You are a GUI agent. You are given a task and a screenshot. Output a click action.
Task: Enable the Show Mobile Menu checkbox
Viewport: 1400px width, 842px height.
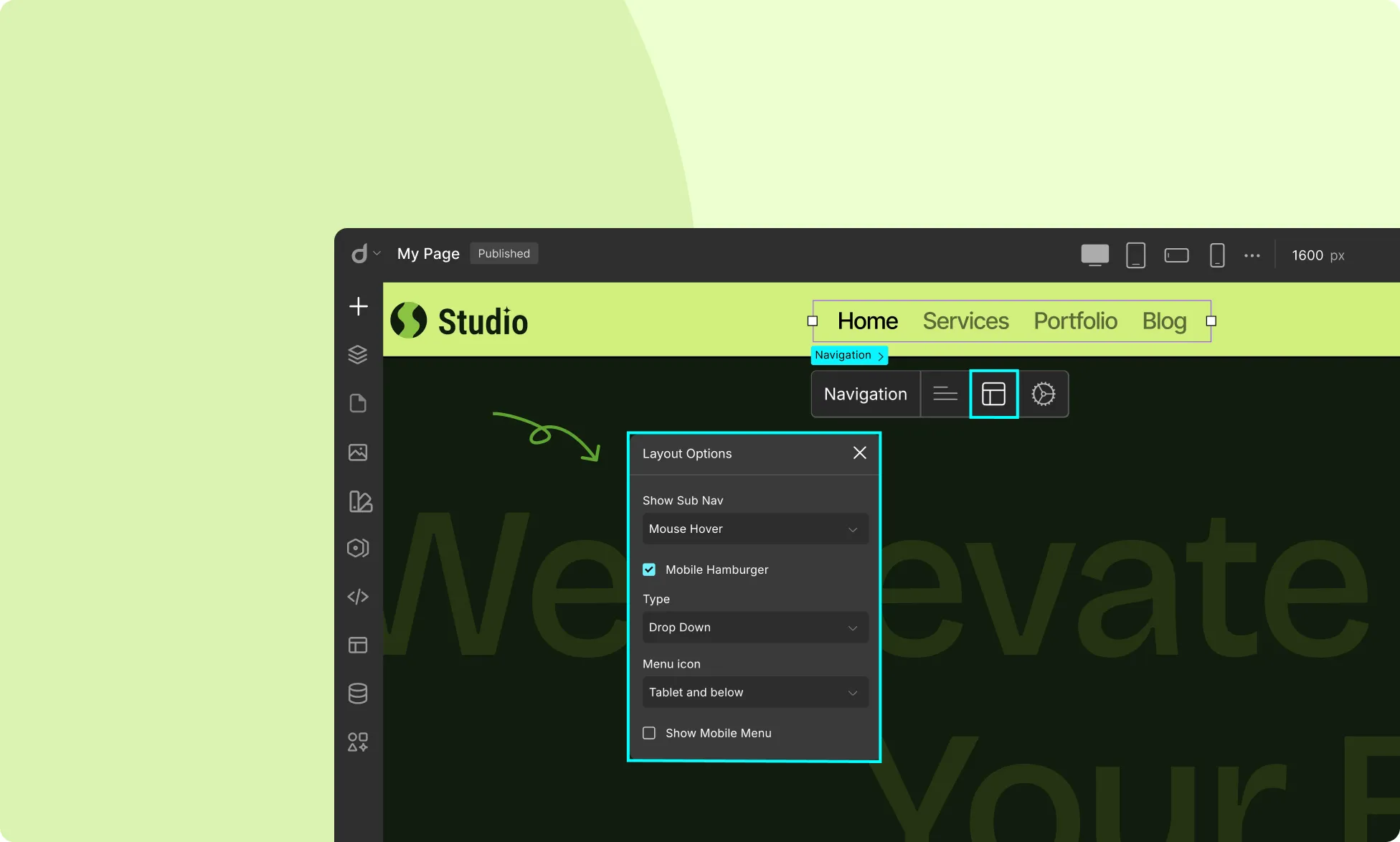[x=649, y=733]
